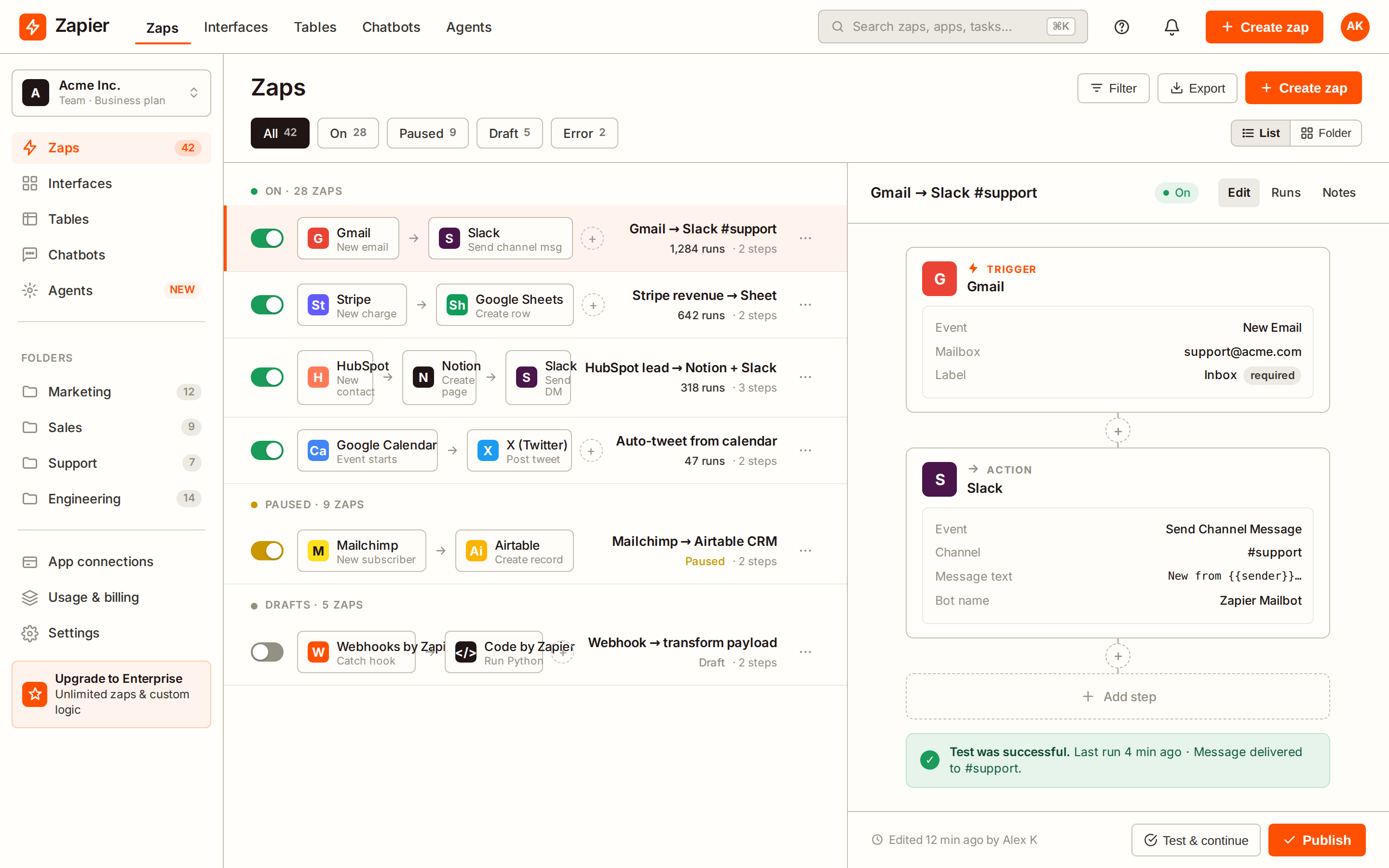Add step after Google Sheets in Stripe row
This screenshot has width=1389, height=868.
(x=593, y=305)
